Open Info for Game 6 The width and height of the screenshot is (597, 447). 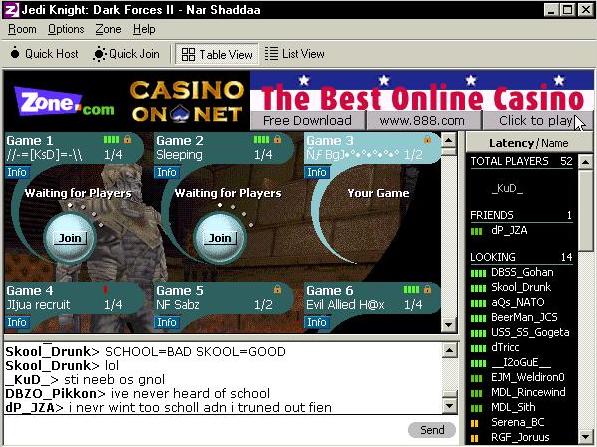pyautogui.click(x=317, y=322)
